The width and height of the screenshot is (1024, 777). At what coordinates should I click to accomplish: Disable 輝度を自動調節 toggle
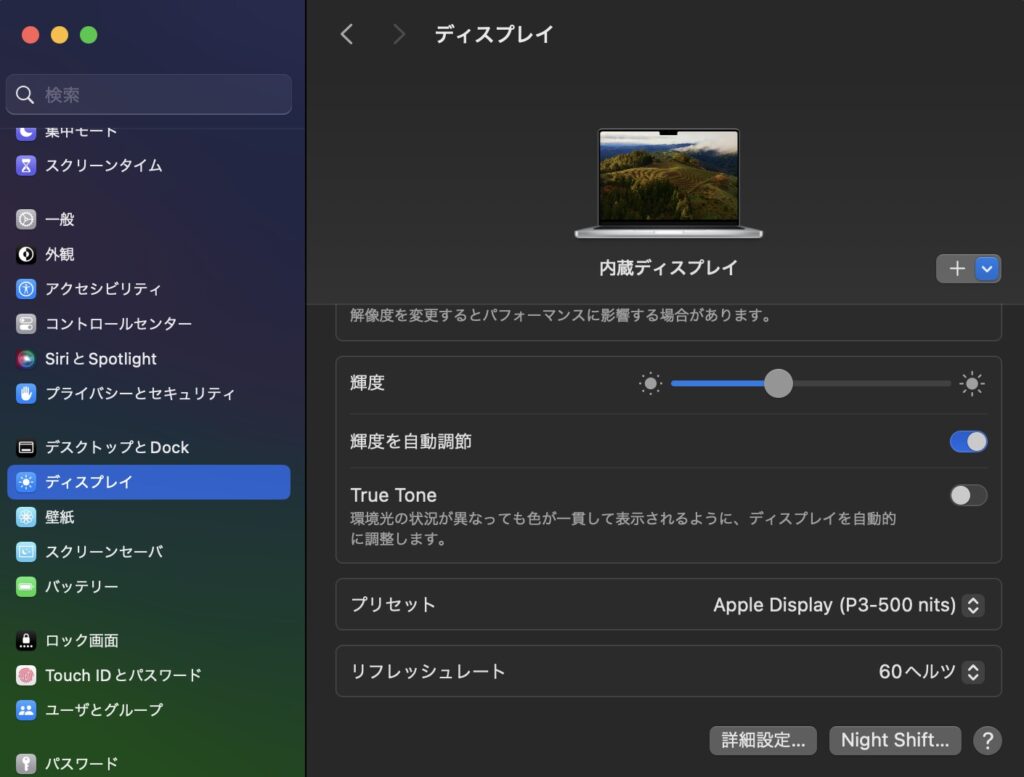(968, 442)
